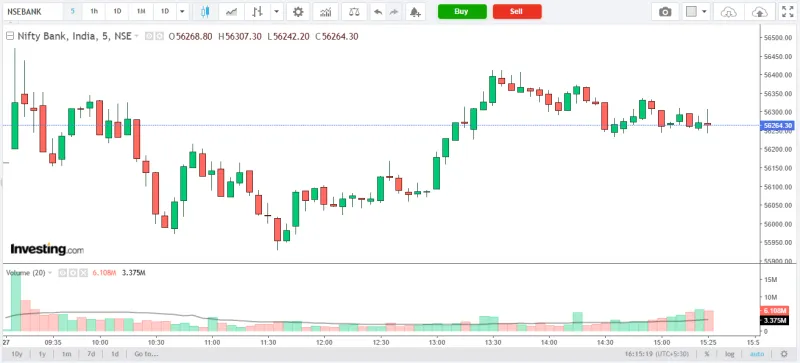800x363 pixels.
Task: Open chart properties gear in toolbar
Action: tap(298, 12)
